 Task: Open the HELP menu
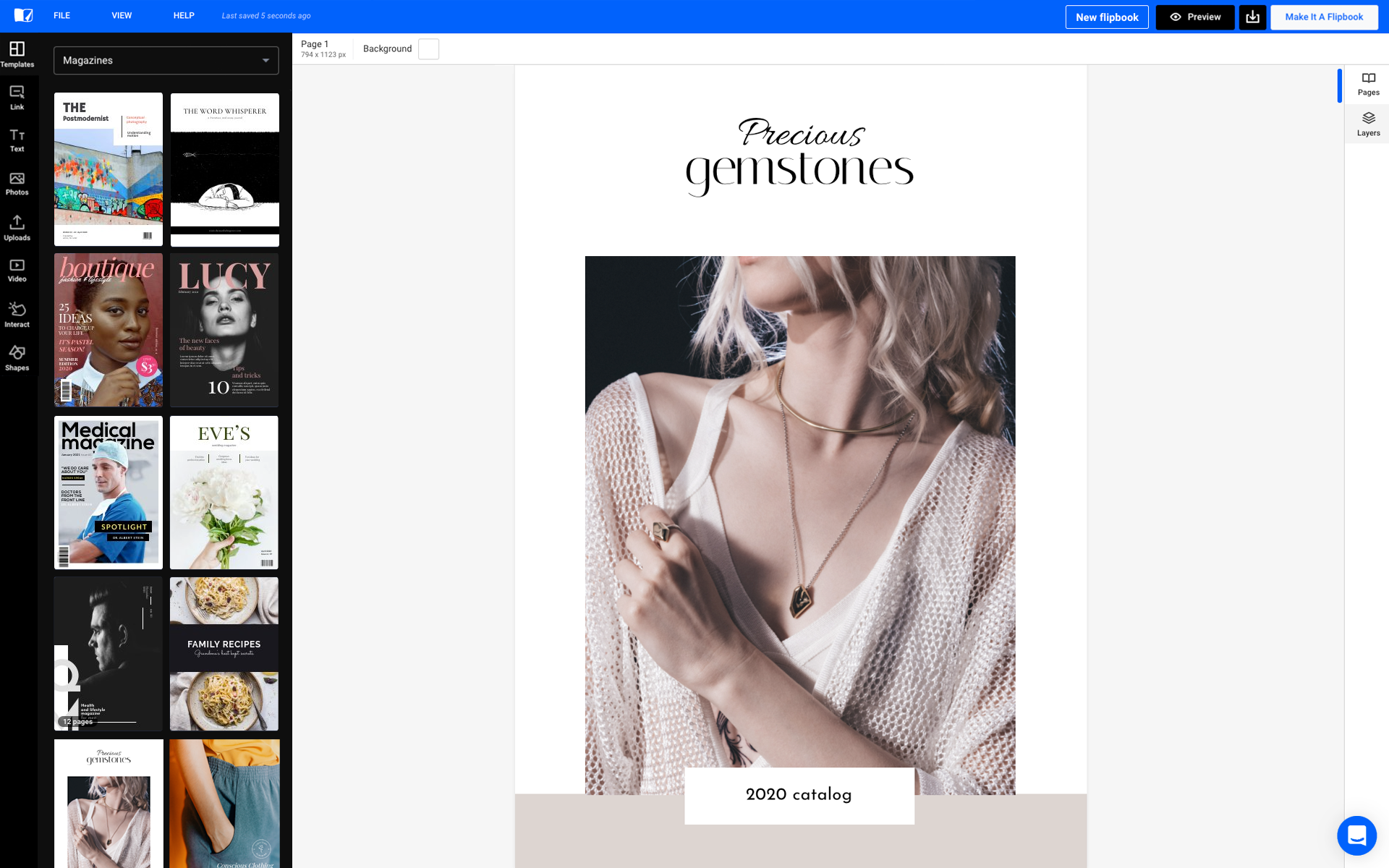point(184,16)
